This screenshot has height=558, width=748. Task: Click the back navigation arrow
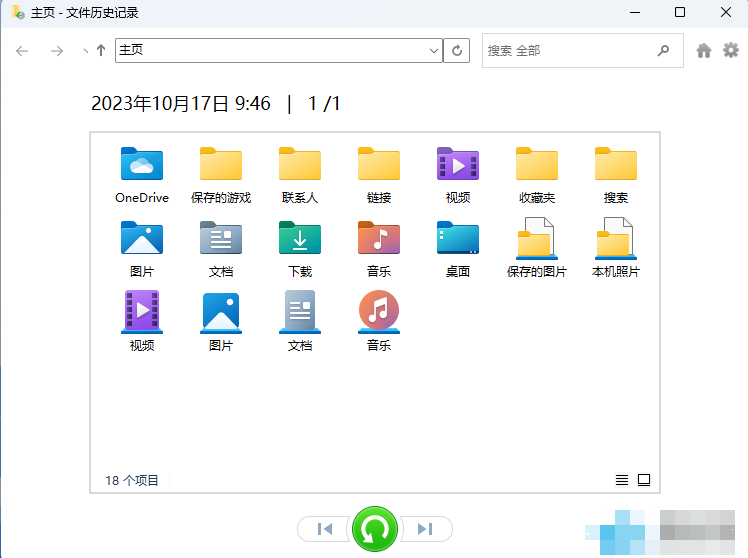point(22,50)
